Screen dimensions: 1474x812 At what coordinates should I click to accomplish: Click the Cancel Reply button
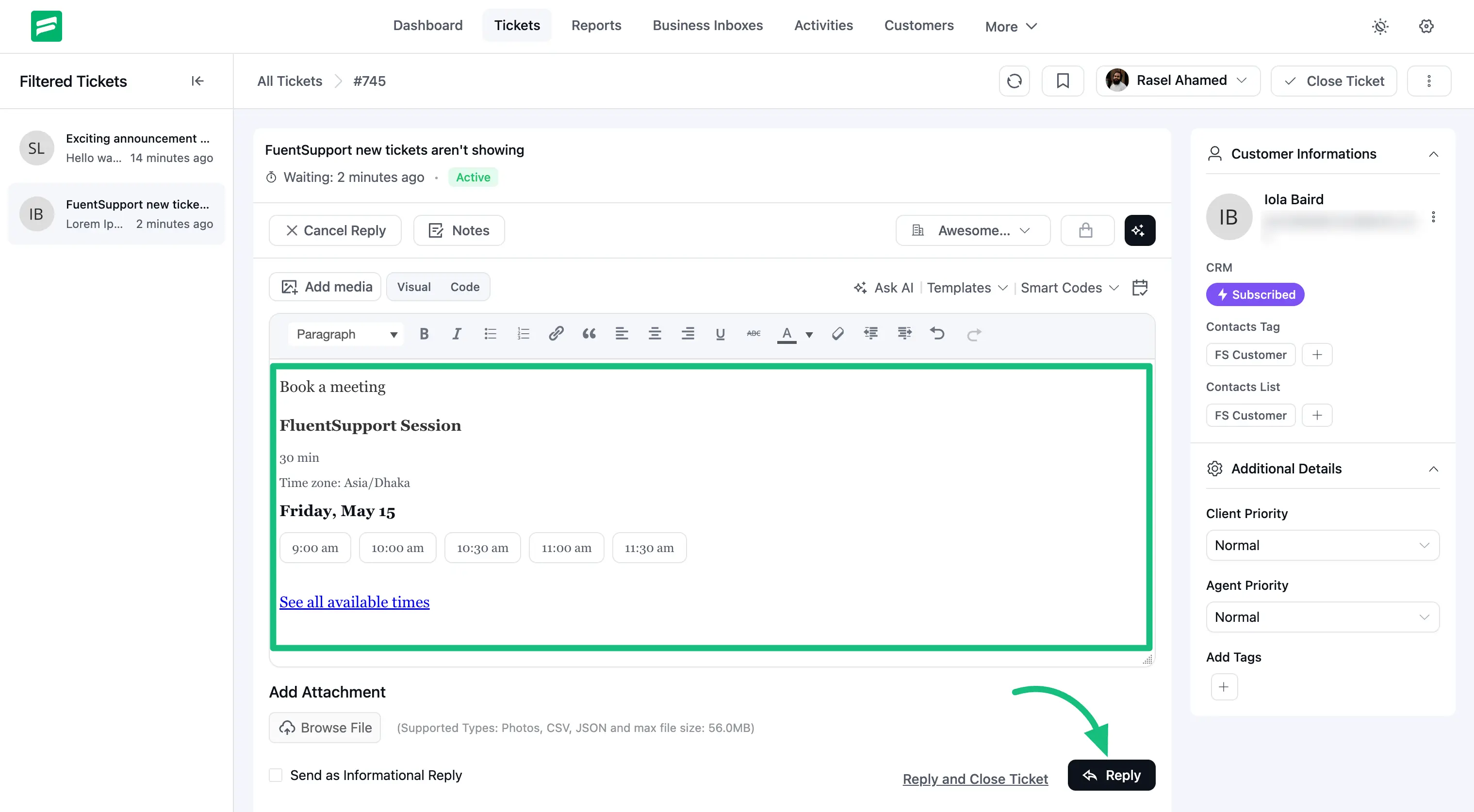coord(335,230)
